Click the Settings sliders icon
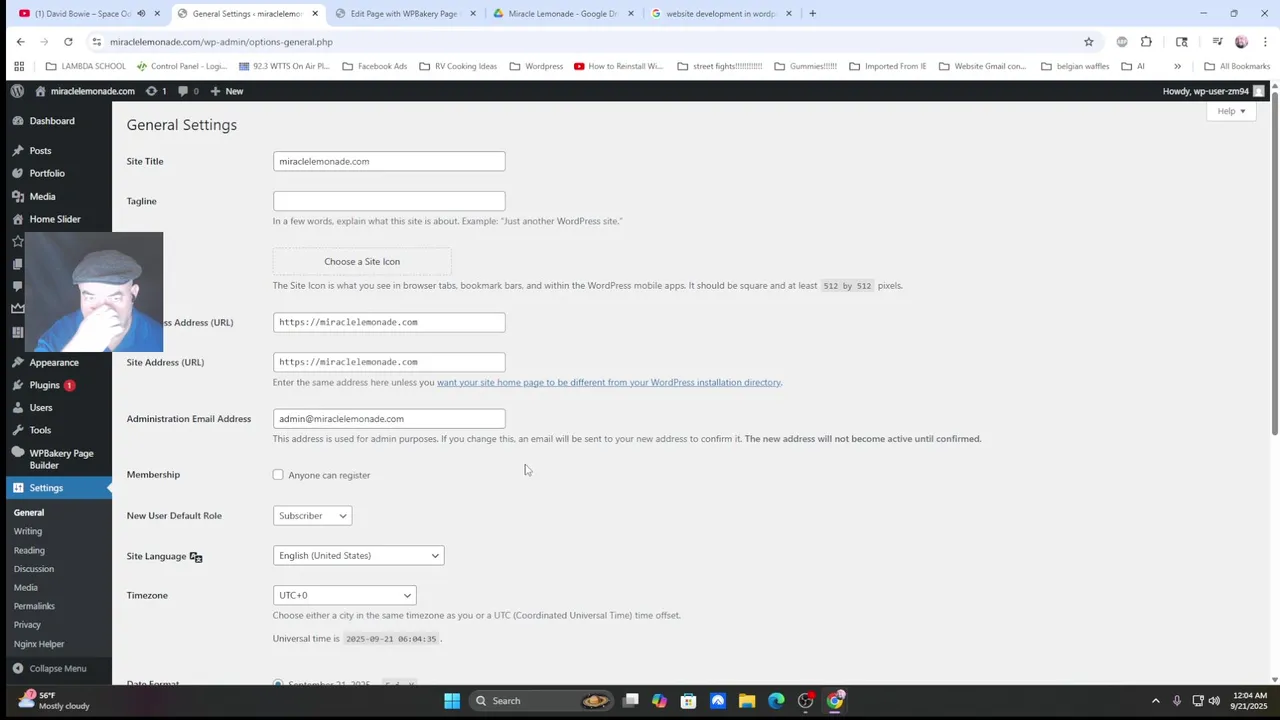 click(18, 488)
